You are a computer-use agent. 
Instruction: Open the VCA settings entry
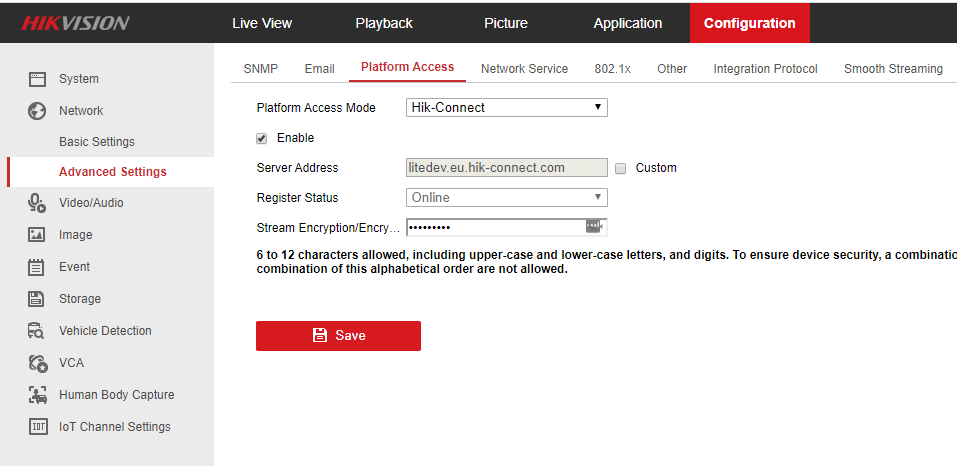[71, 363]
